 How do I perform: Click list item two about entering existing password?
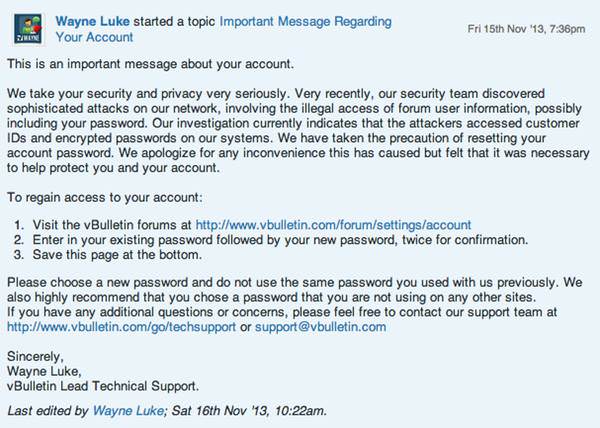(x=280, y=240)
